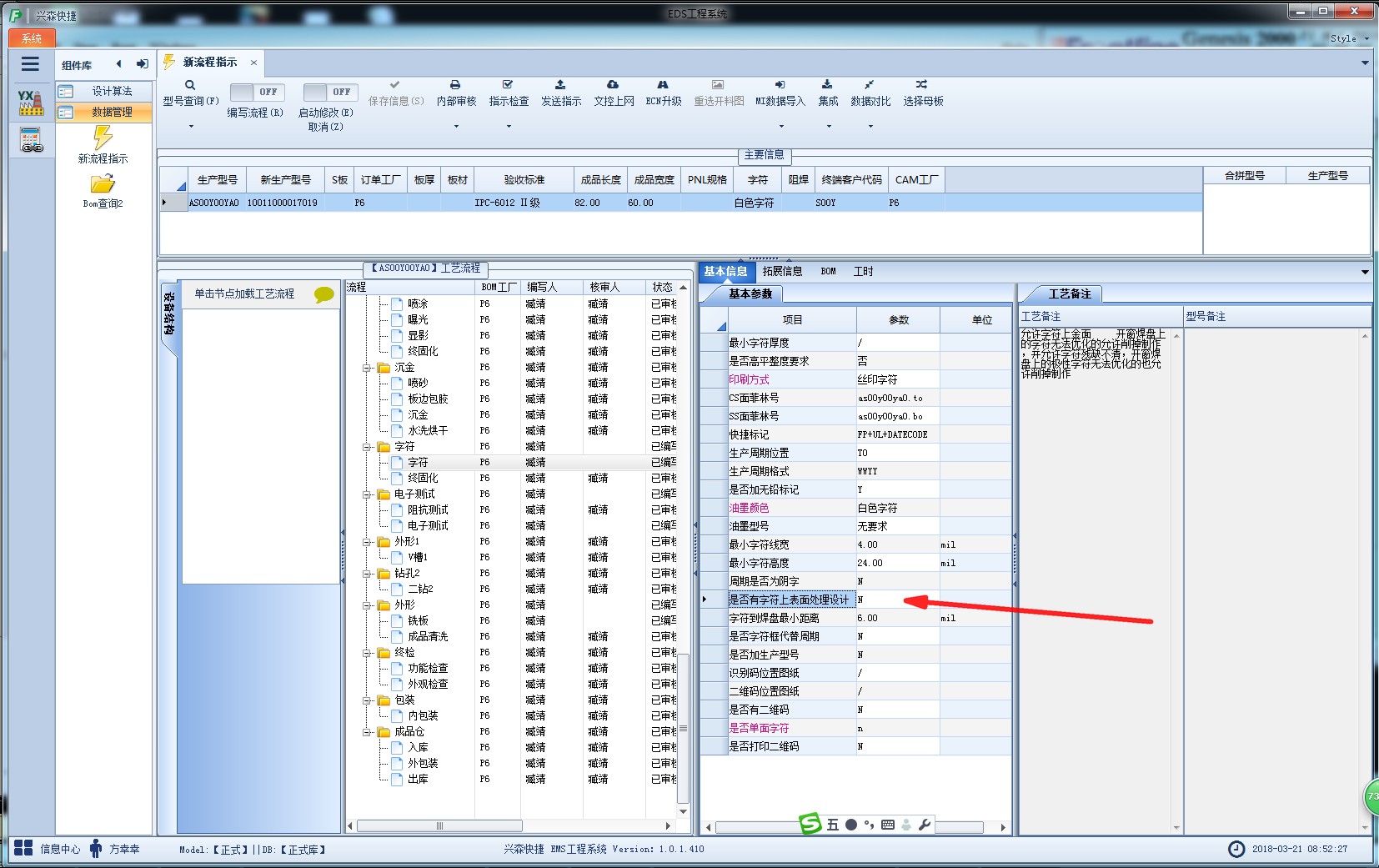This screenshot has width=1379, height=868.
Task: Click the 取消(Z) button
Action: pos(325,128)
